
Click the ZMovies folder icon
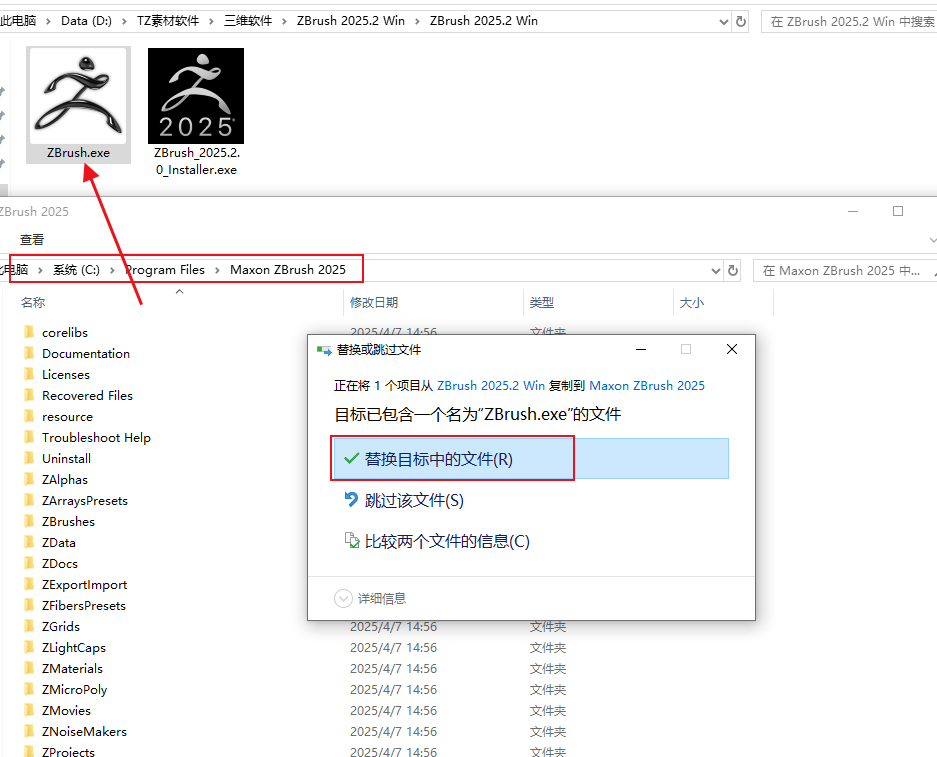[x=29, y=710]
